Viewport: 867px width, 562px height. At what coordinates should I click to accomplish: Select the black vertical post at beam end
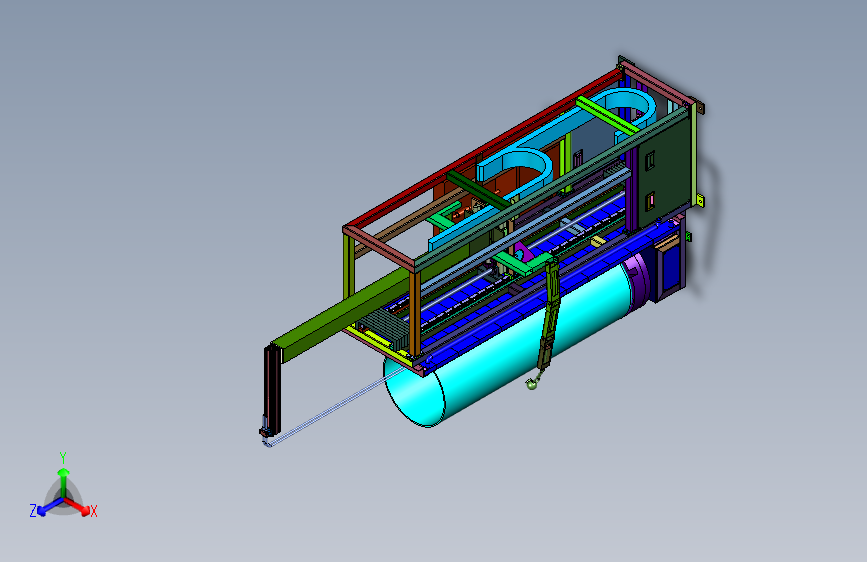click(x=271, y=390)
